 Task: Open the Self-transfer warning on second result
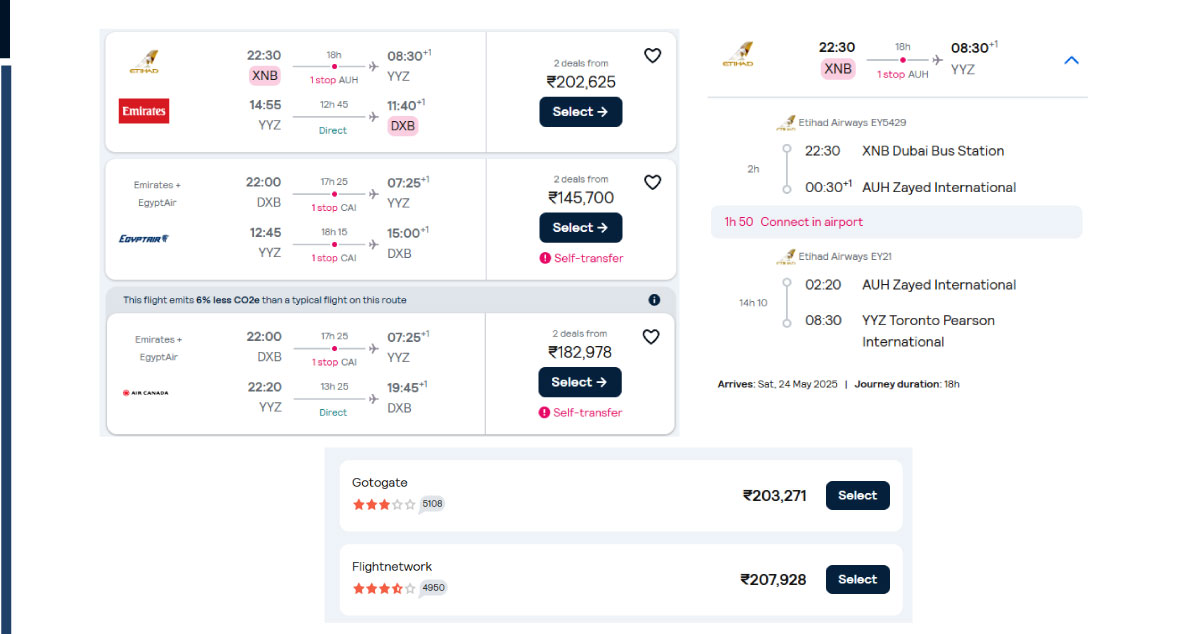[582, 258]
